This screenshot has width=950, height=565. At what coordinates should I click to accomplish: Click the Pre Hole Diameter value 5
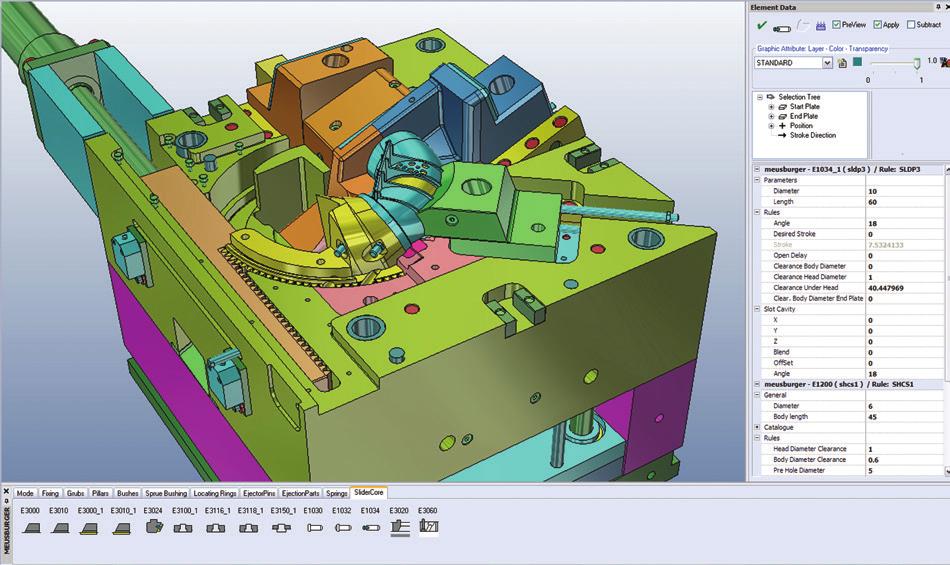tap(905, 471)
